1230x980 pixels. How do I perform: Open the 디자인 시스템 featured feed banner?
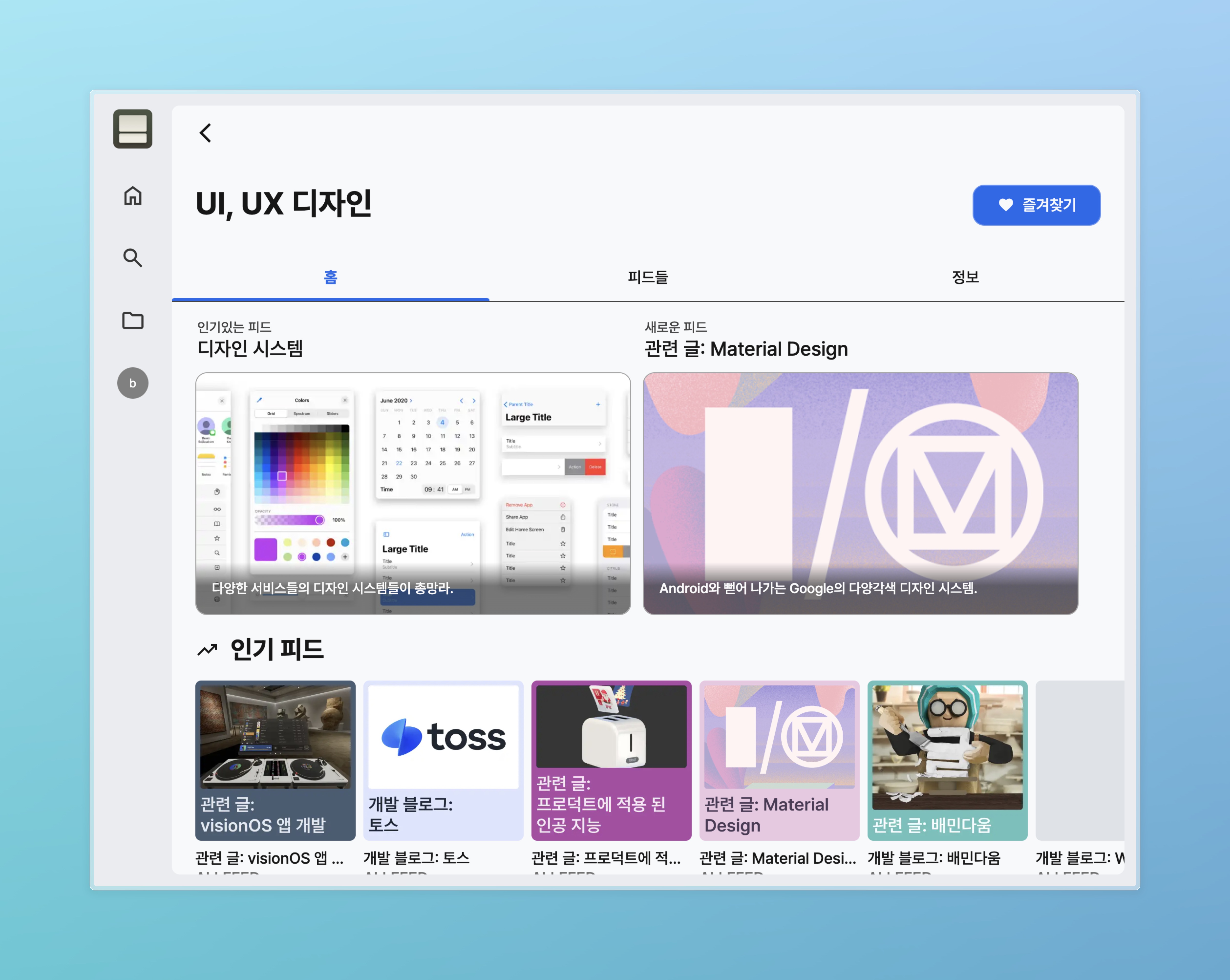pyautogui.click(x=413, y=493)
